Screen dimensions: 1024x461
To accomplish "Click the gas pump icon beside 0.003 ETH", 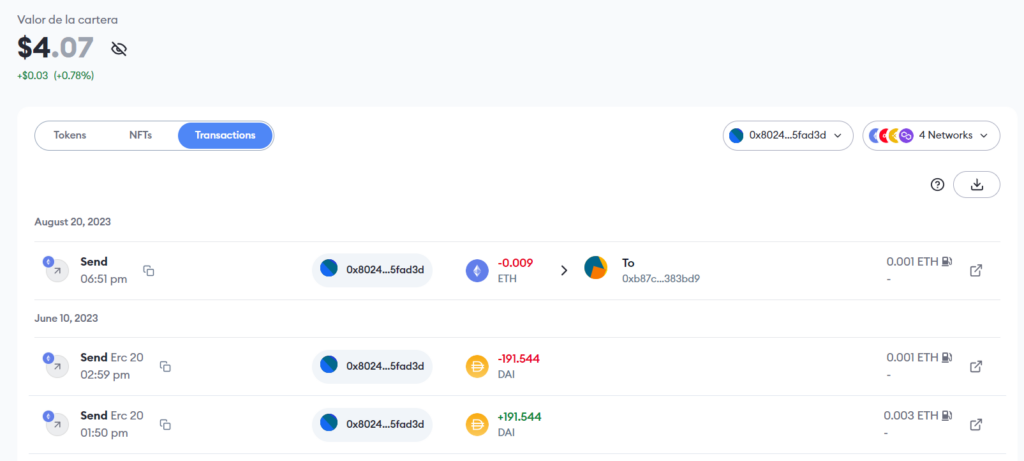I will 946,415.
